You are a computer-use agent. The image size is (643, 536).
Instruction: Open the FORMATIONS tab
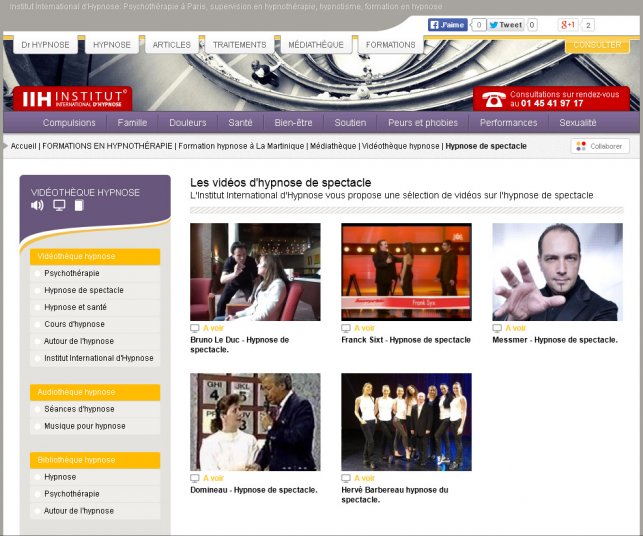(x=390, y=45)
